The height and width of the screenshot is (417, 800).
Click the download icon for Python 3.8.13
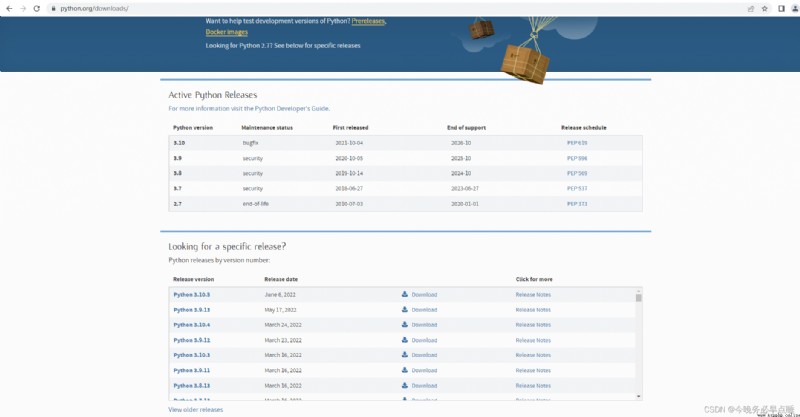click(405, 385)
